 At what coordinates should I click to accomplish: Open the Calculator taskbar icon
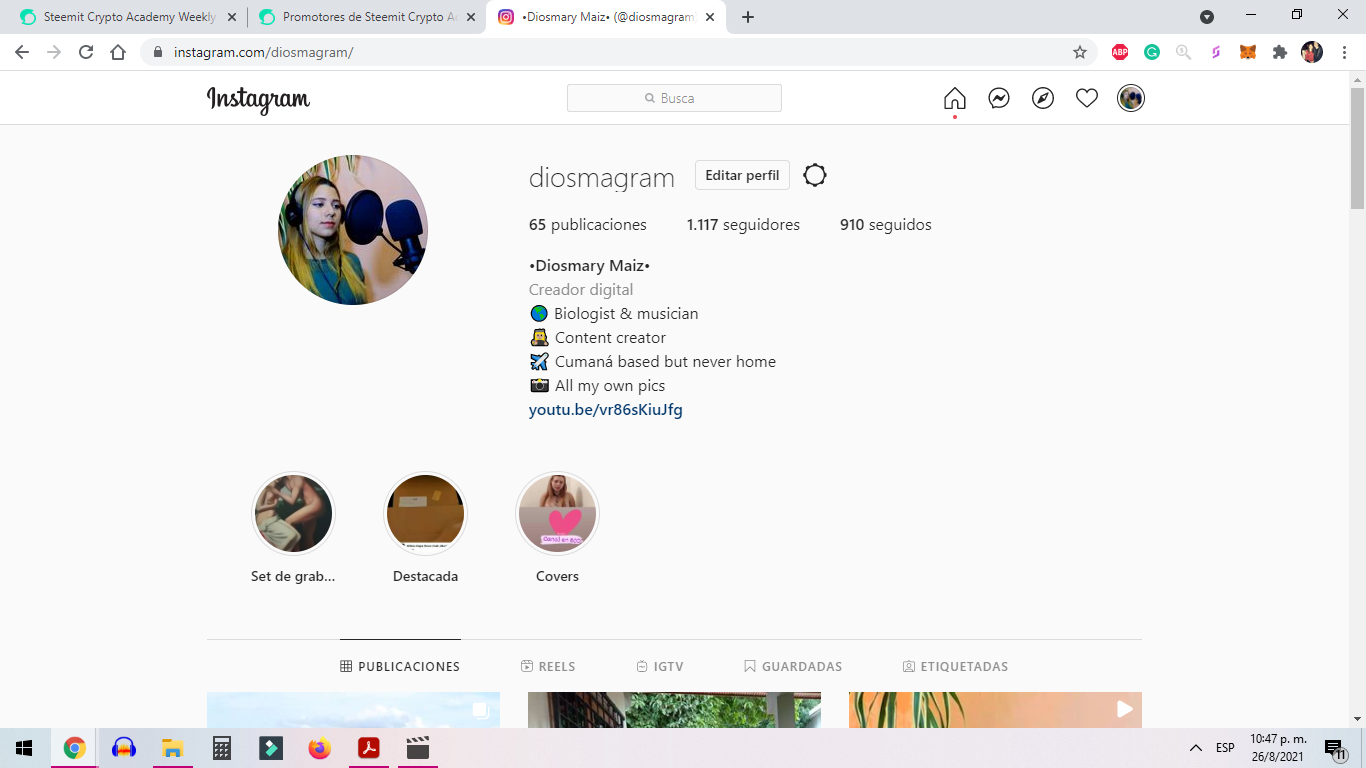click(222, 748)
